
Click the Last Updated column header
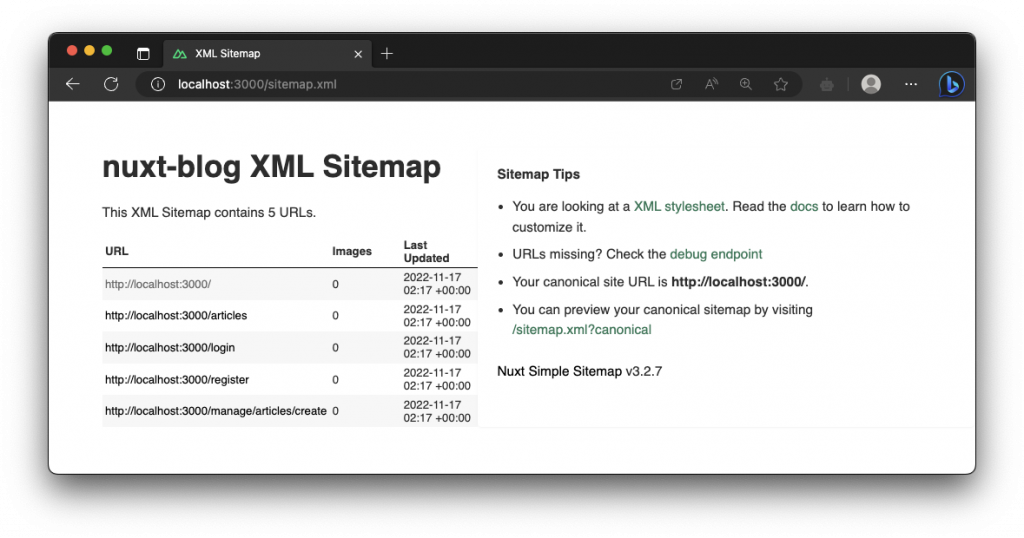(x=426, y=251)
